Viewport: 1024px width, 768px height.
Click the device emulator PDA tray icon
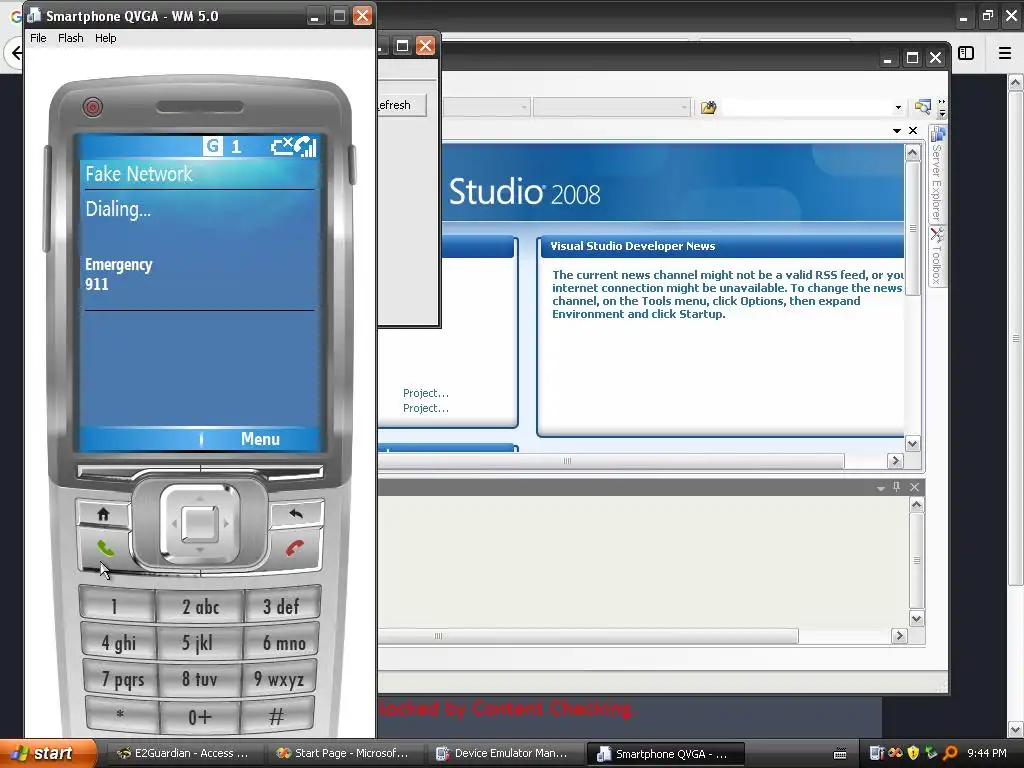876,753
